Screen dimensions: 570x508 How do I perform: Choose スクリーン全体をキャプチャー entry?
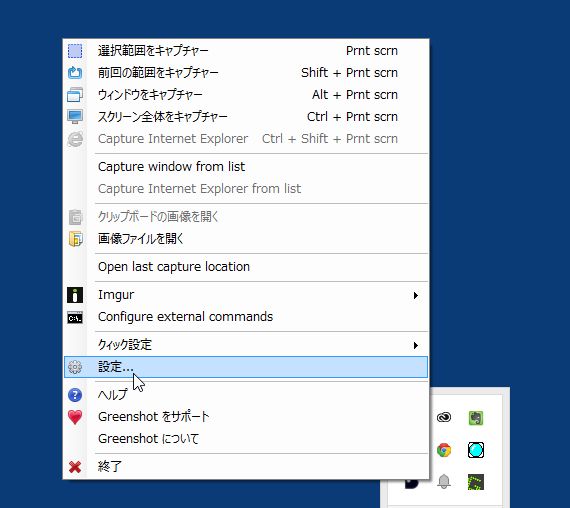[x=246, y=117]
